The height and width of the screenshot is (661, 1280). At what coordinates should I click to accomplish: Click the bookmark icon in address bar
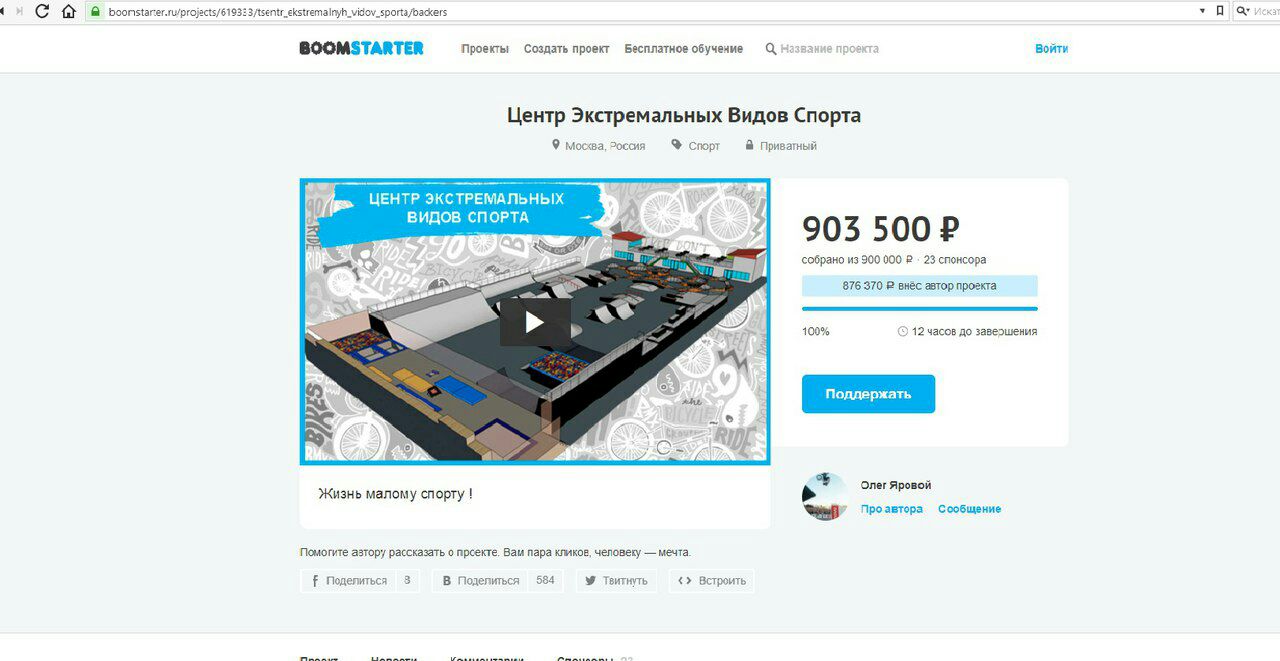click(1220, 11)
